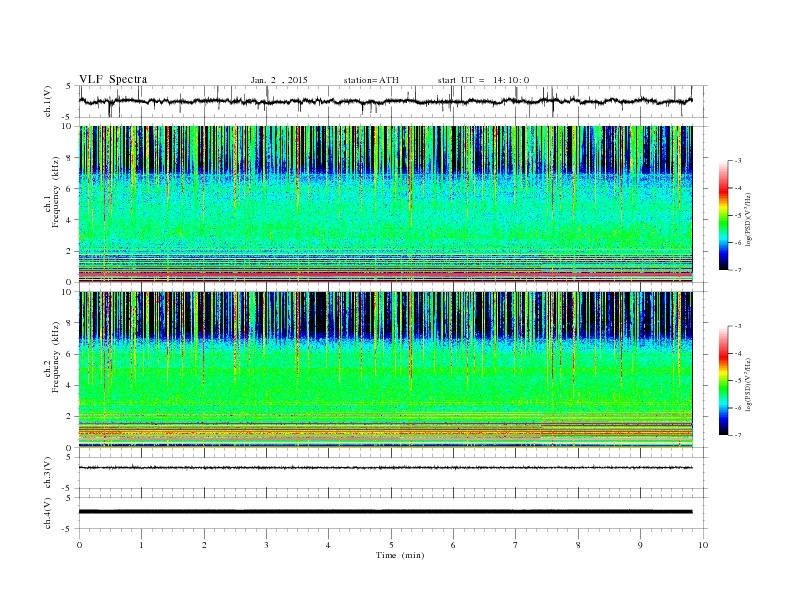Click the ch.1 frequency spectrogram panel
The width and height of the screenshot is (792, 612).
pyautogui.click(x=385, y=204)
